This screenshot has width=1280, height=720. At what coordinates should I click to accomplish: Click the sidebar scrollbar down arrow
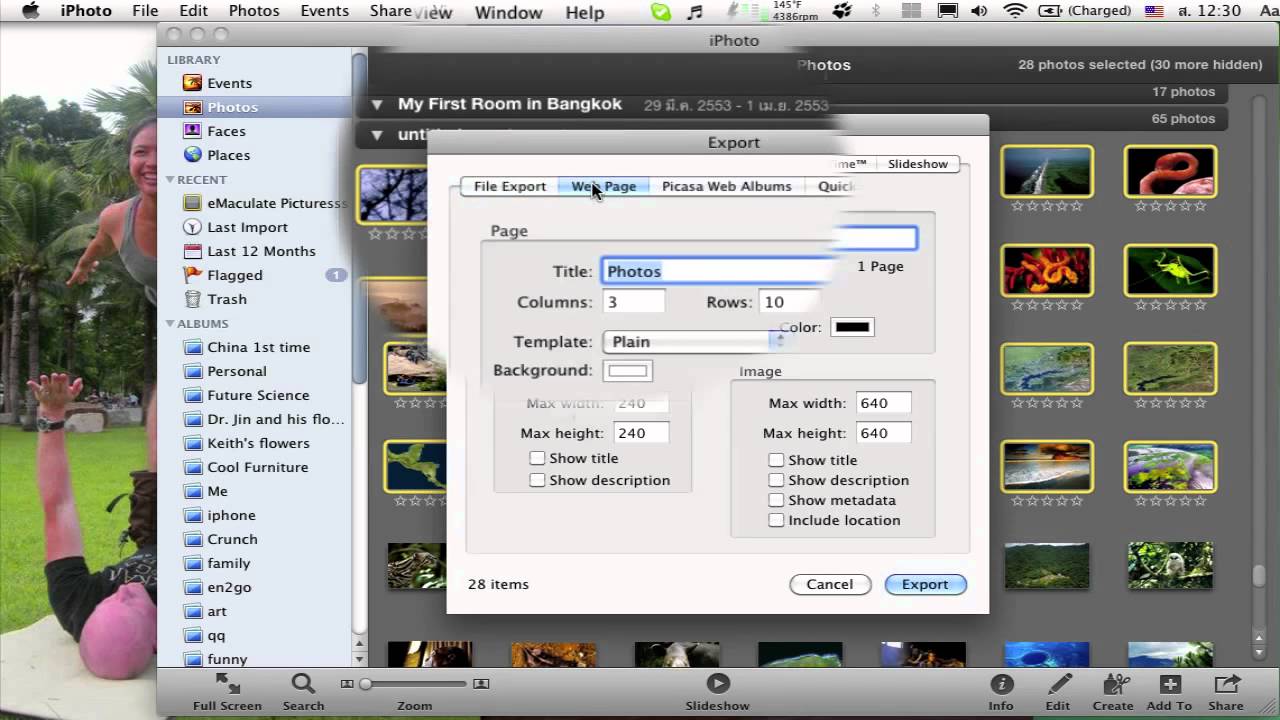360,659
